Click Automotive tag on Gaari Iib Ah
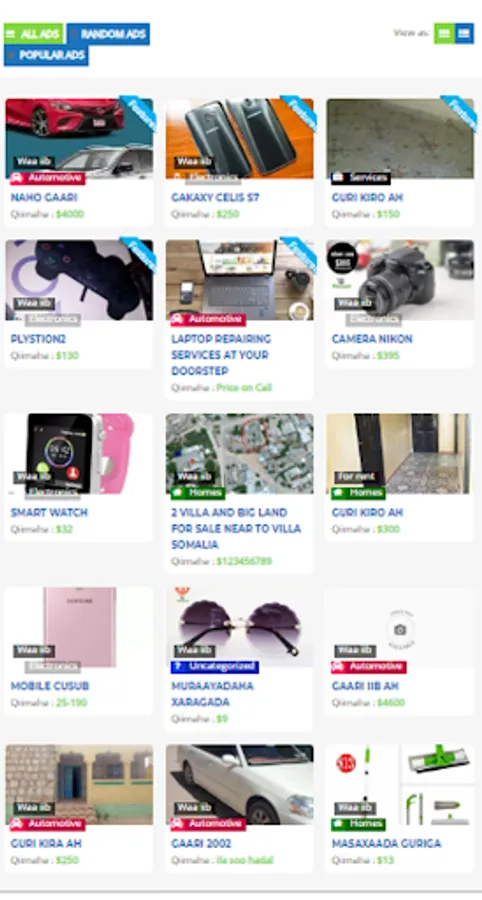Viewport: 482px width, 900px height. 369,667
